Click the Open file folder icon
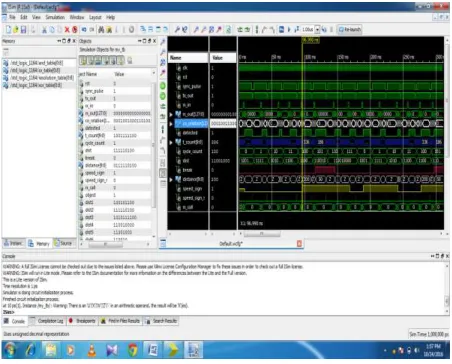Viewport: 452px width, 364px height. tap(16, 30)
